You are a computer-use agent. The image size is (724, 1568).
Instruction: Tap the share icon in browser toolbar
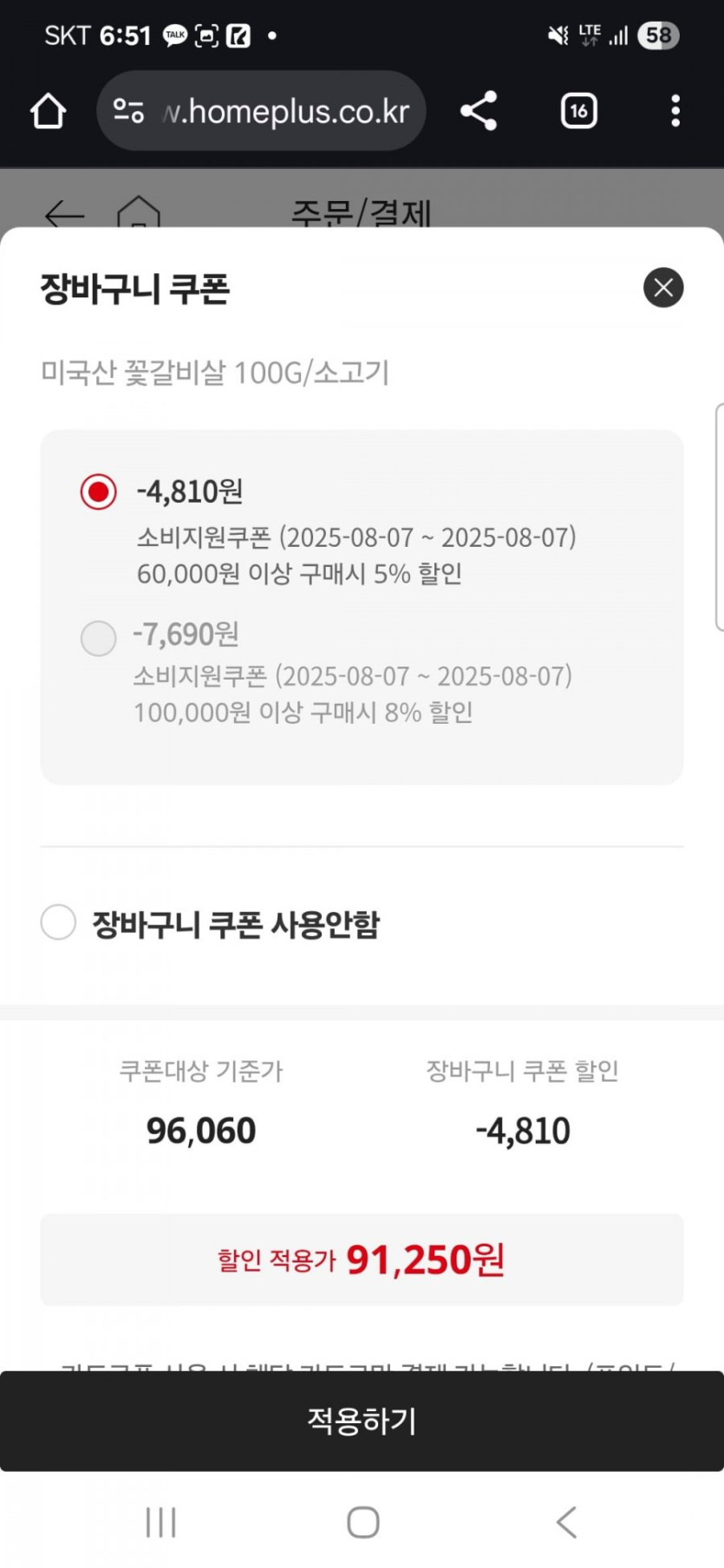coord(479,111)
